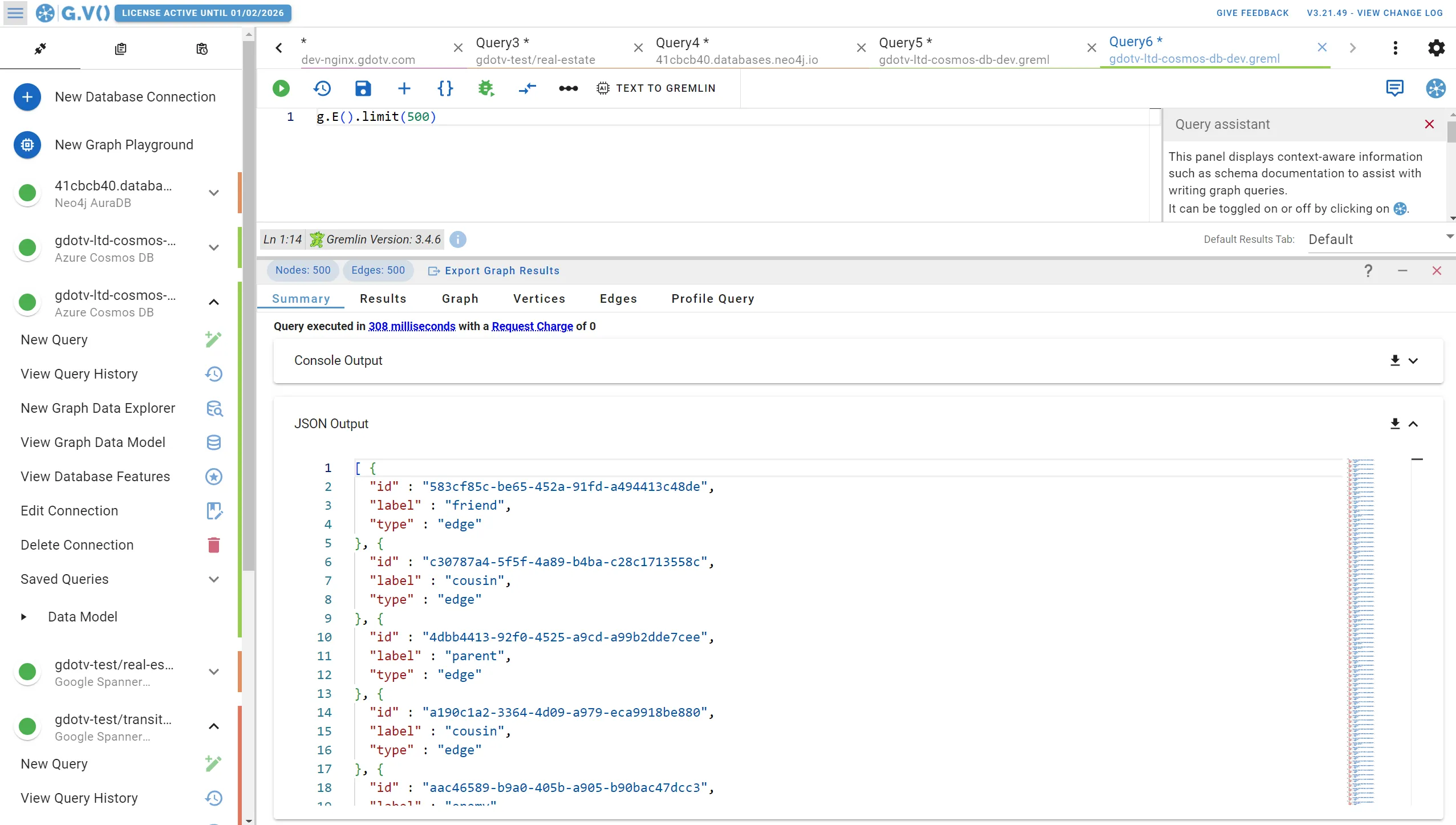Screen dimensions: 1456x825
Task: Open the Vertices tab
Action: point(540,299)
